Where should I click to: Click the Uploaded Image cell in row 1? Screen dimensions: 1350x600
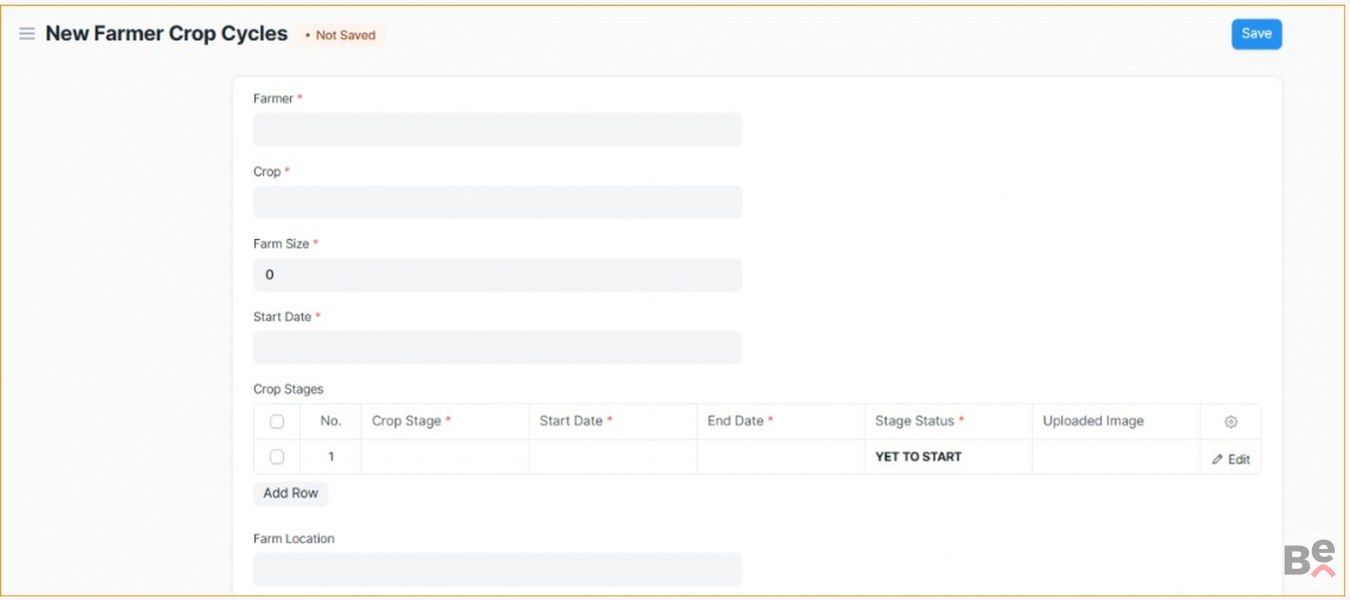[x=1115, y=457]
